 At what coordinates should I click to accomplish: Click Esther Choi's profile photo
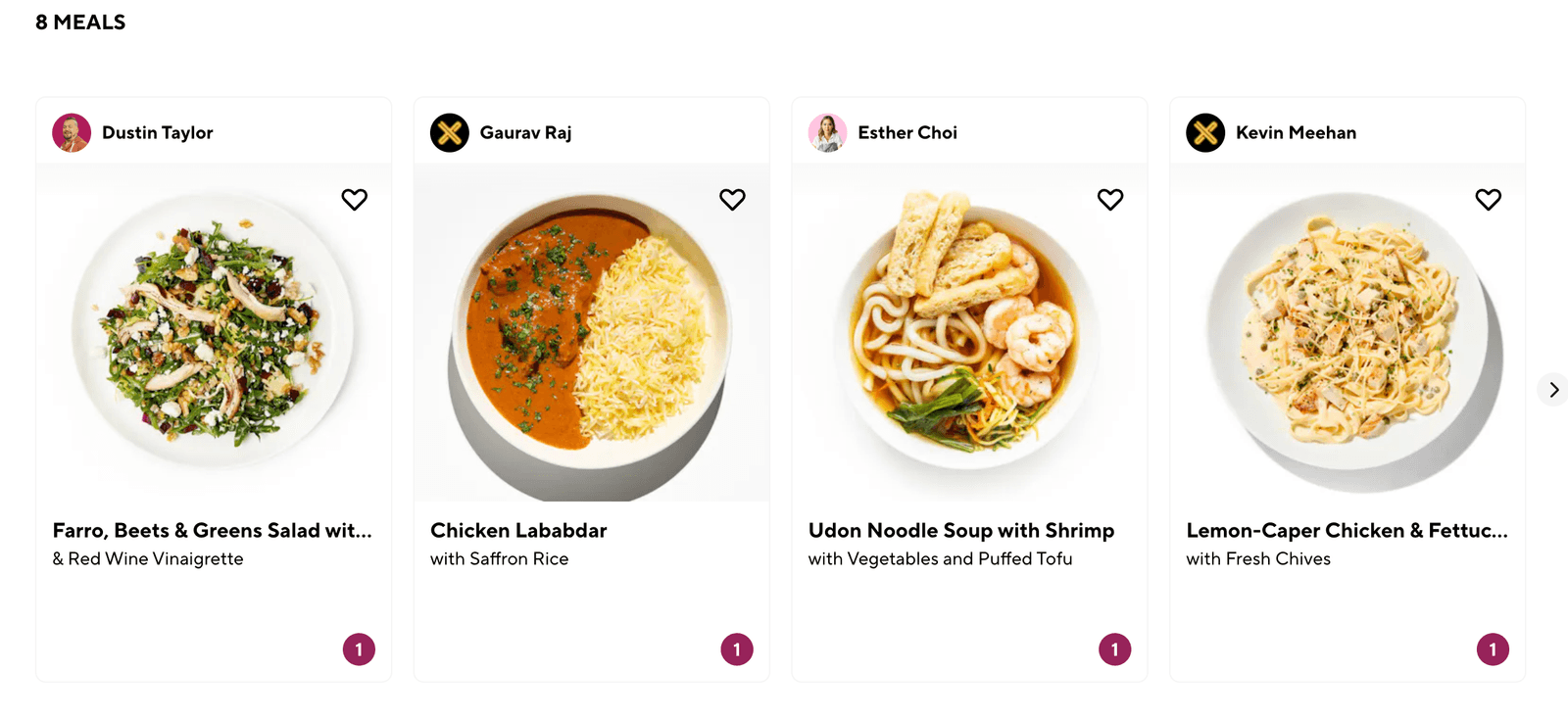(827, 133)
